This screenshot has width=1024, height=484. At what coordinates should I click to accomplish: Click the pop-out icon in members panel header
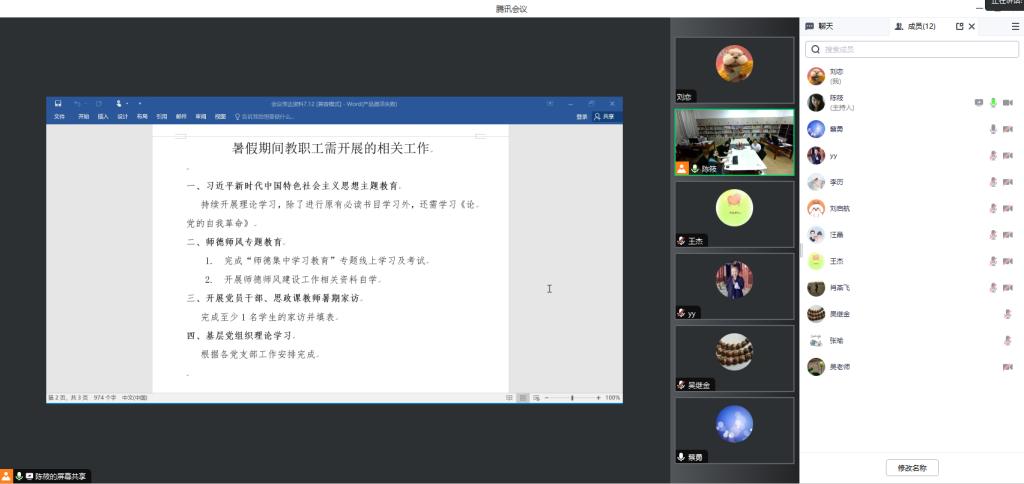coord(960,26)
